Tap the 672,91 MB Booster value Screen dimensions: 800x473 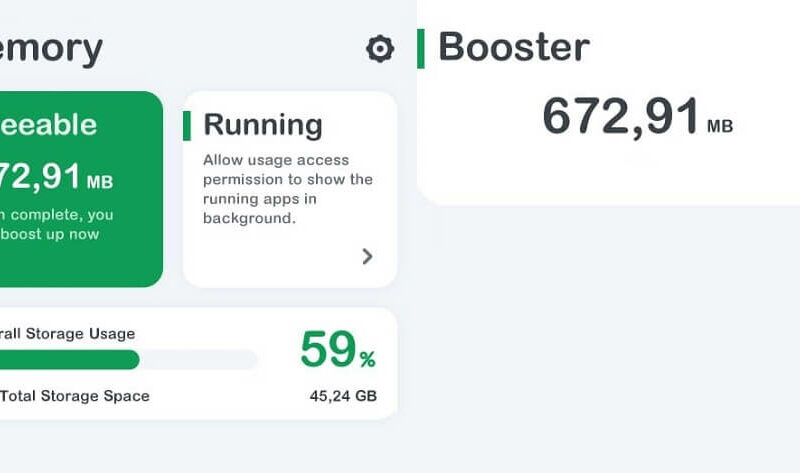click(x=637, y=117)
